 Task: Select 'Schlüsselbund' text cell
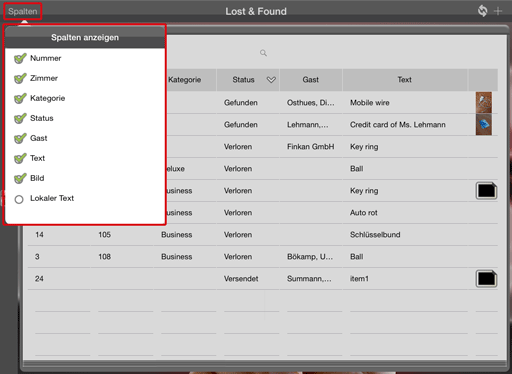point(375,235)
